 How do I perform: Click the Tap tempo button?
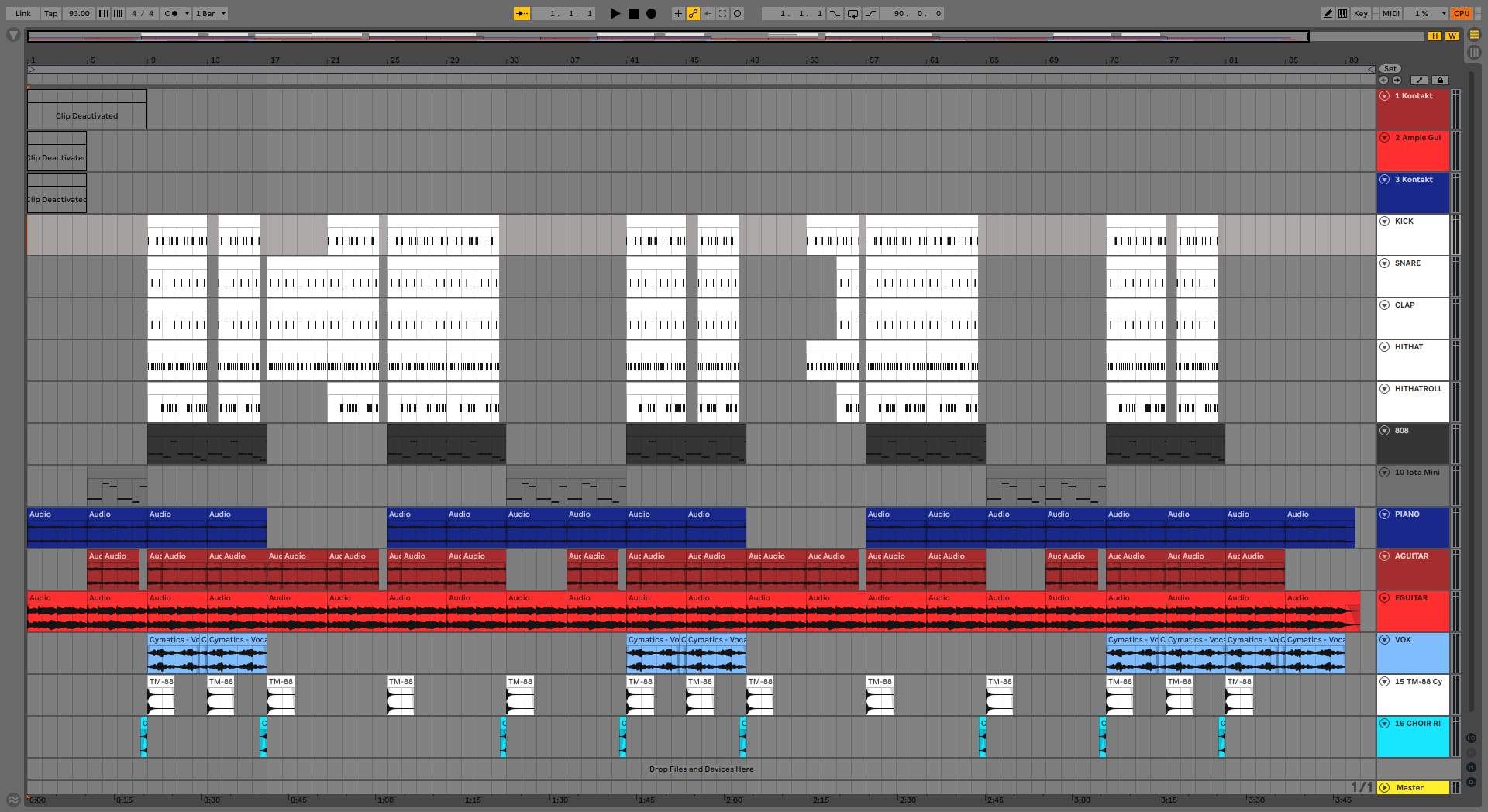click(50, 13)
